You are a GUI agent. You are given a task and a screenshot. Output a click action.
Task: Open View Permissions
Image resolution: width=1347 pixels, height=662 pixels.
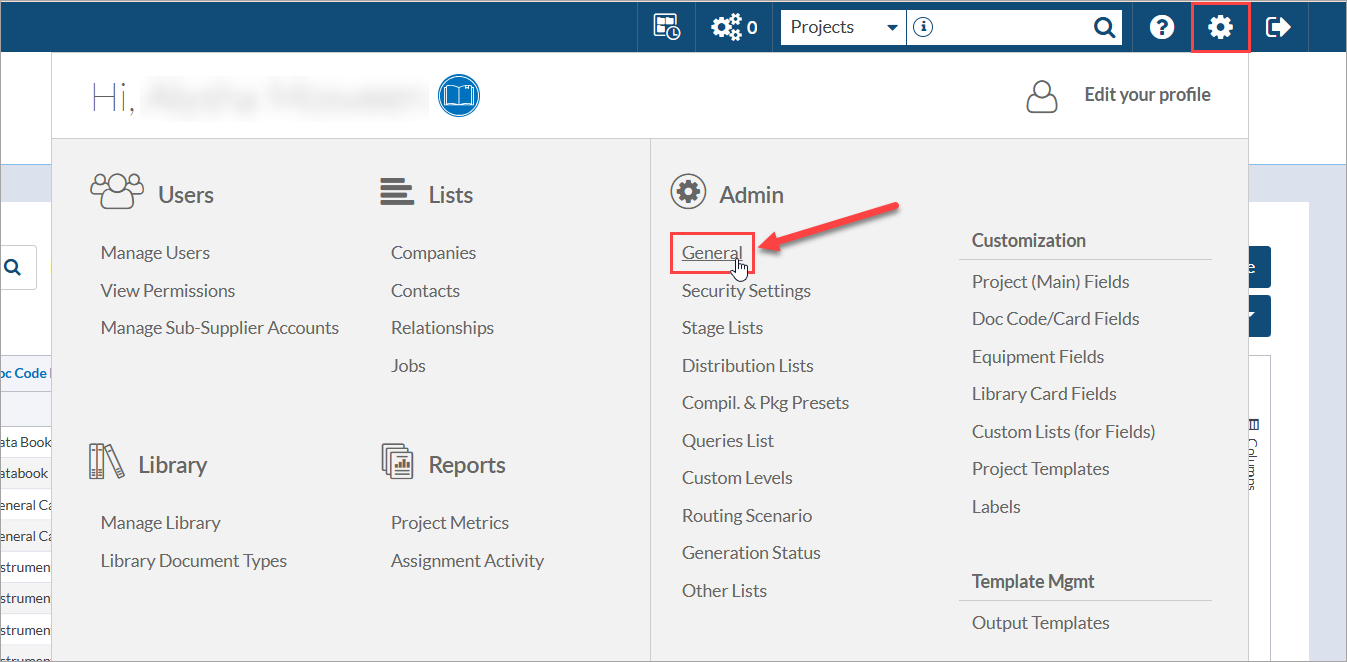coord(168,291)
